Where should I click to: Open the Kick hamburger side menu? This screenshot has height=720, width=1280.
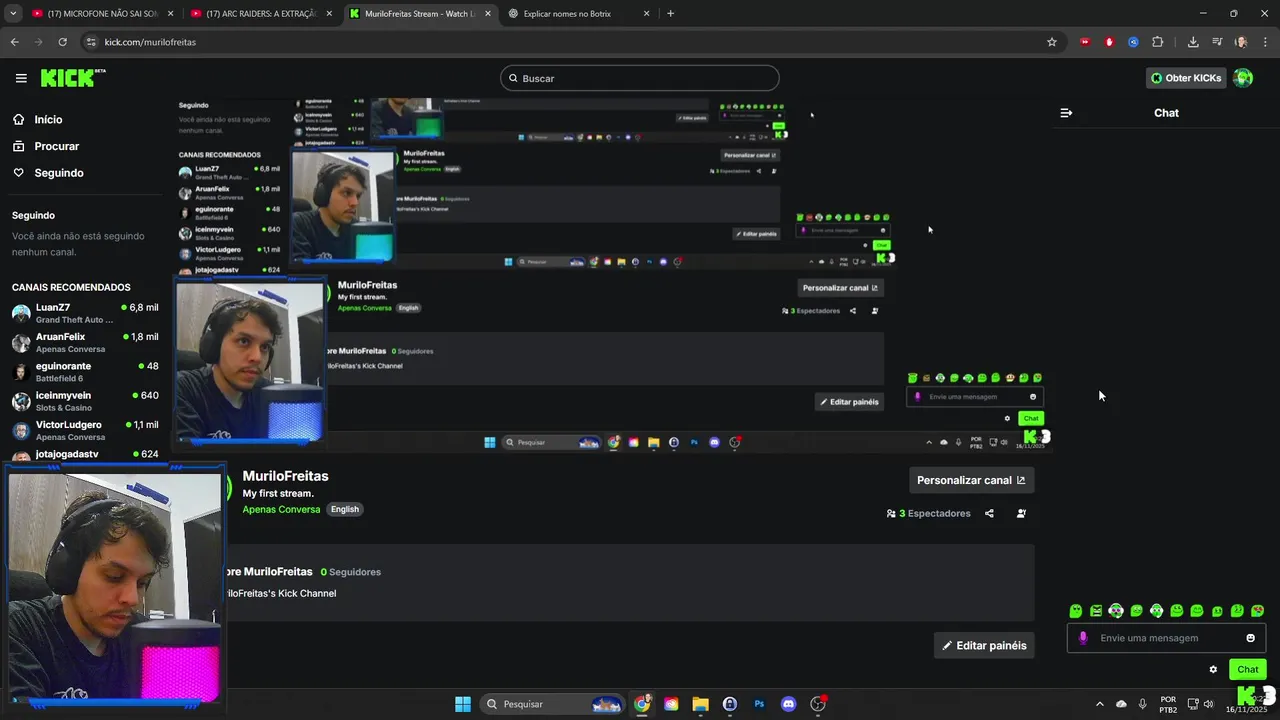[x=21, y=78]
